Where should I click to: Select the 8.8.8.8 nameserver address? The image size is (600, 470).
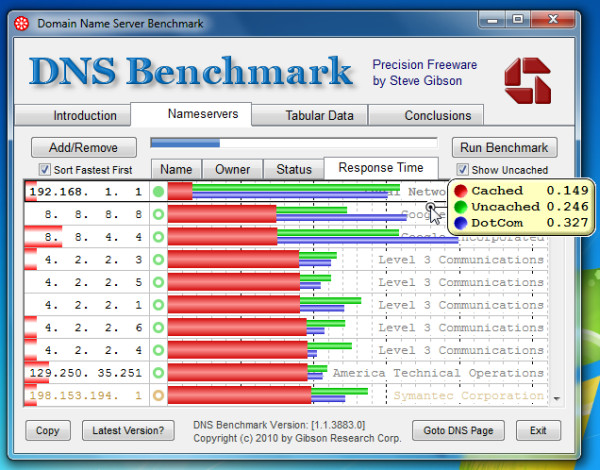[x=93, y=214]
